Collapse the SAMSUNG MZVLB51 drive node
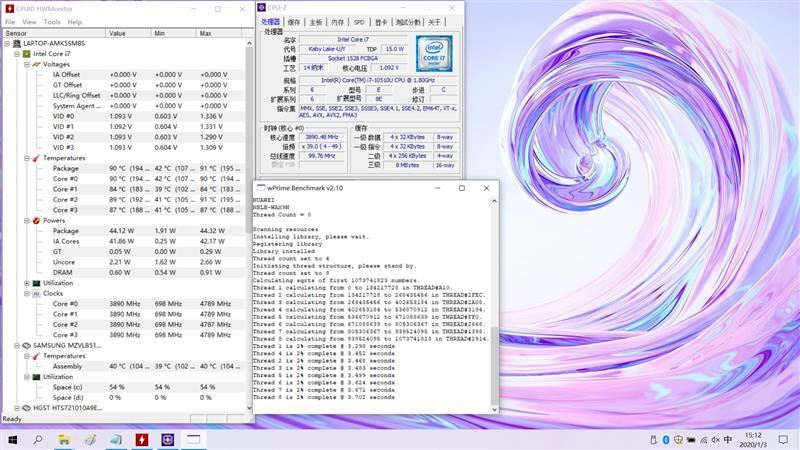 coord(17,345)
